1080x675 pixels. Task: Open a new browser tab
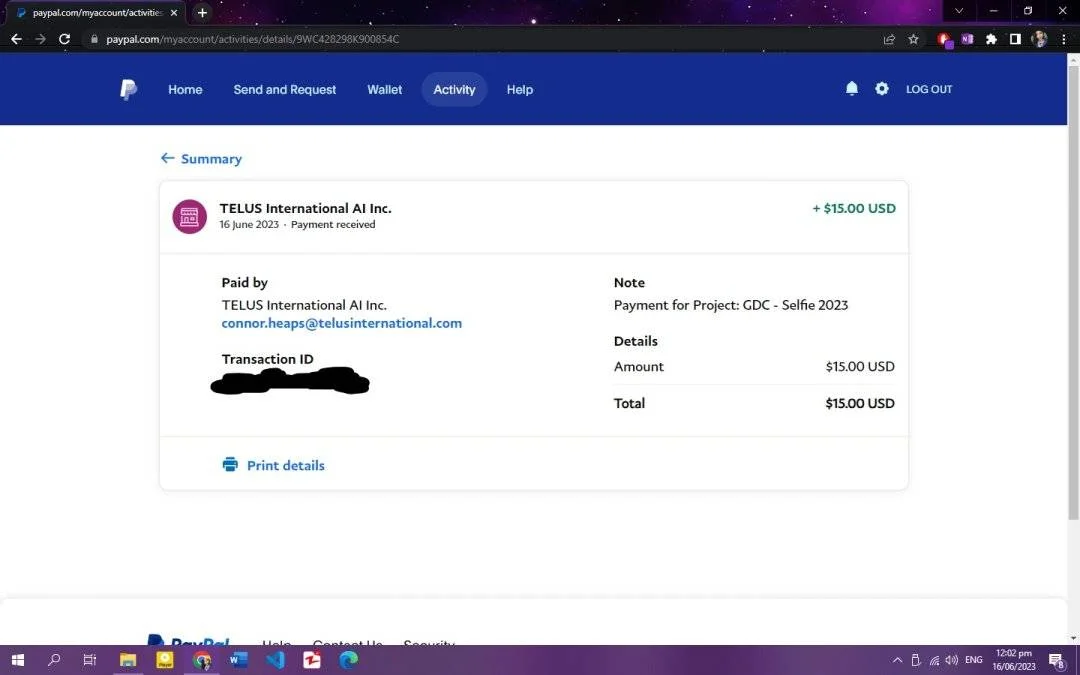click(x=202, y=12)
